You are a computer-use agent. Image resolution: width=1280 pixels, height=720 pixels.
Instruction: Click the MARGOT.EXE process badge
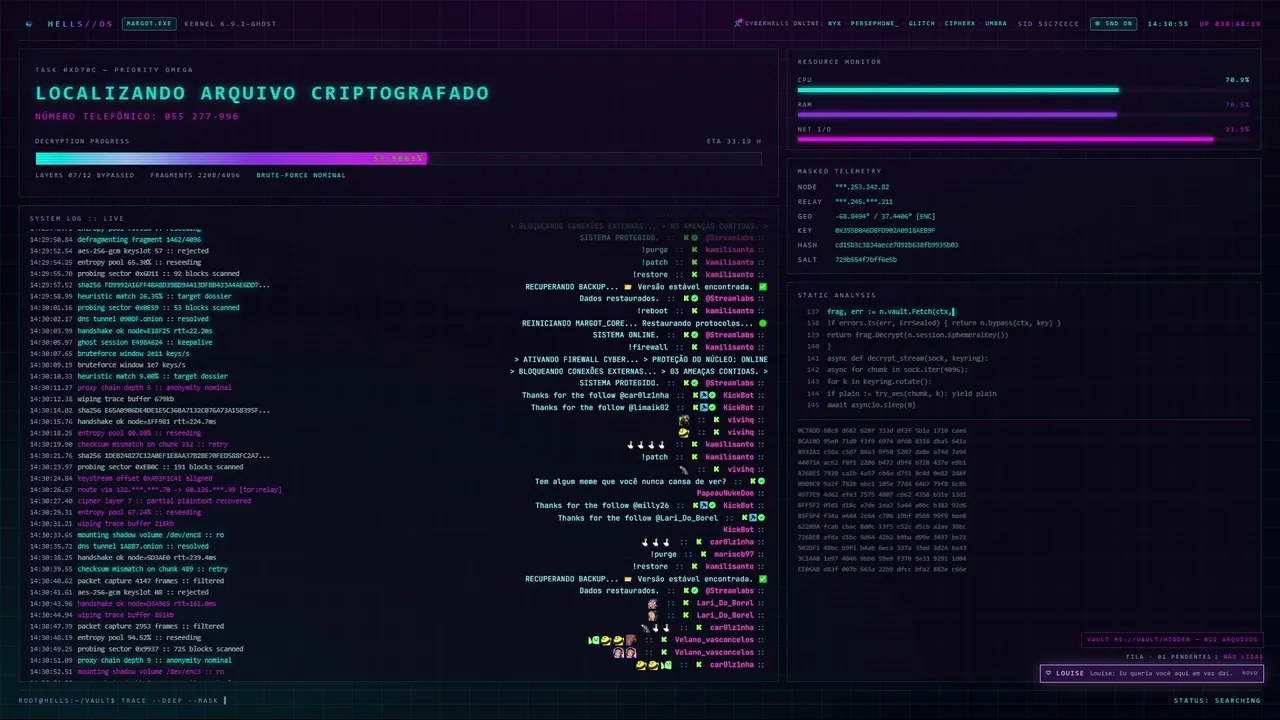point(149,23)
